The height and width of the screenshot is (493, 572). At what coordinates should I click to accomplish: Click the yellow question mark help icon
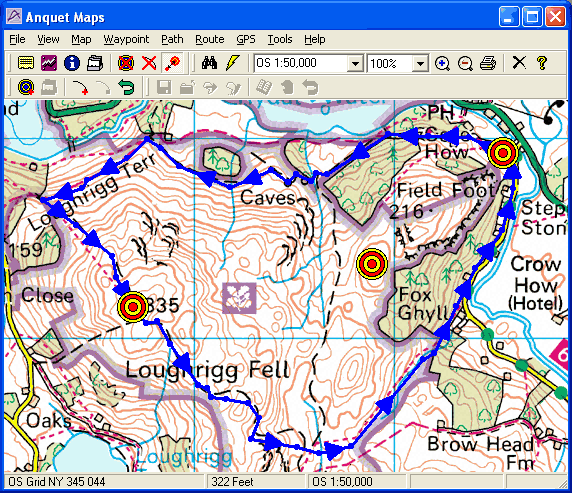click(x=542, y=63)
